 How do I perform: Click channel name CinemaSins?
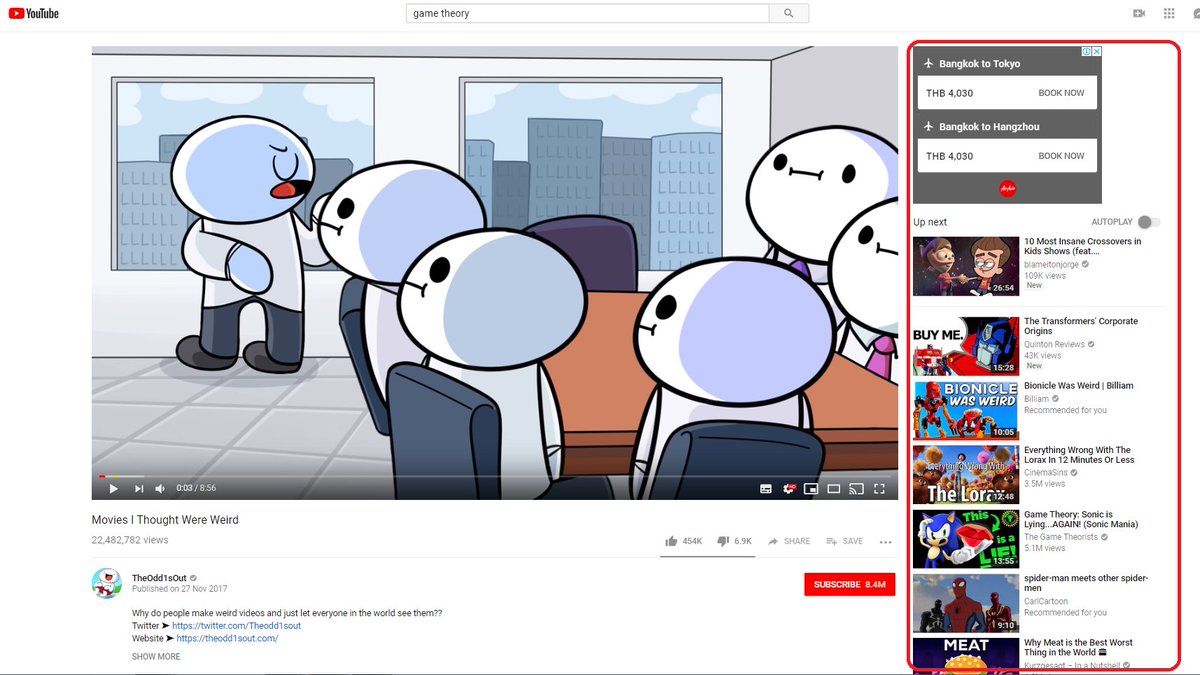(1046, 473)
